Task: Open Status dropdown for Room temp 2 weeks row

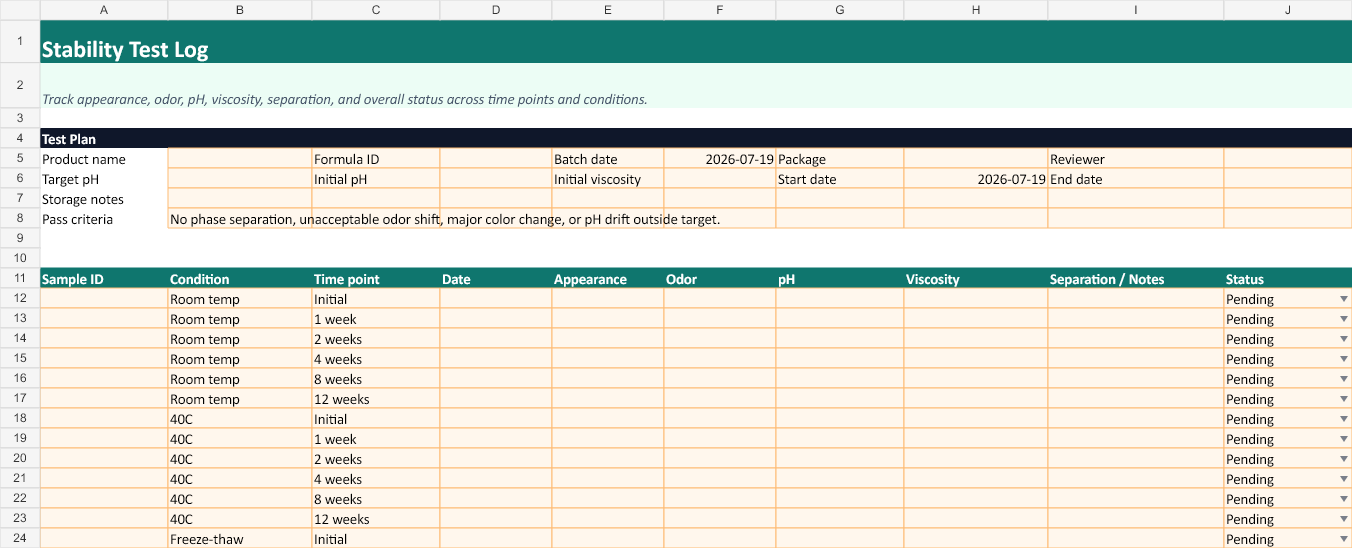Action: click(x=1343, y=339)
